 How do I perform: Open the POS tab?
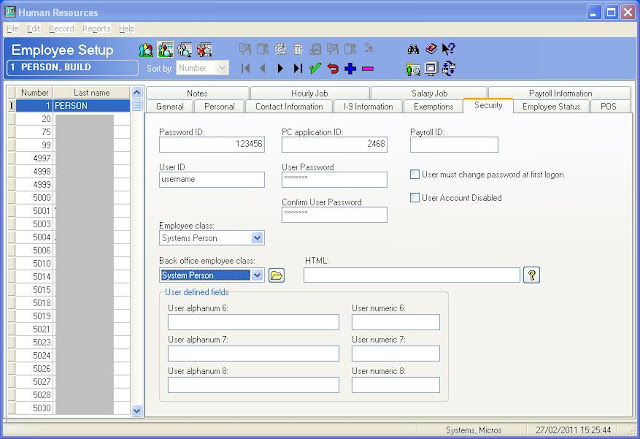click(608, 106)
